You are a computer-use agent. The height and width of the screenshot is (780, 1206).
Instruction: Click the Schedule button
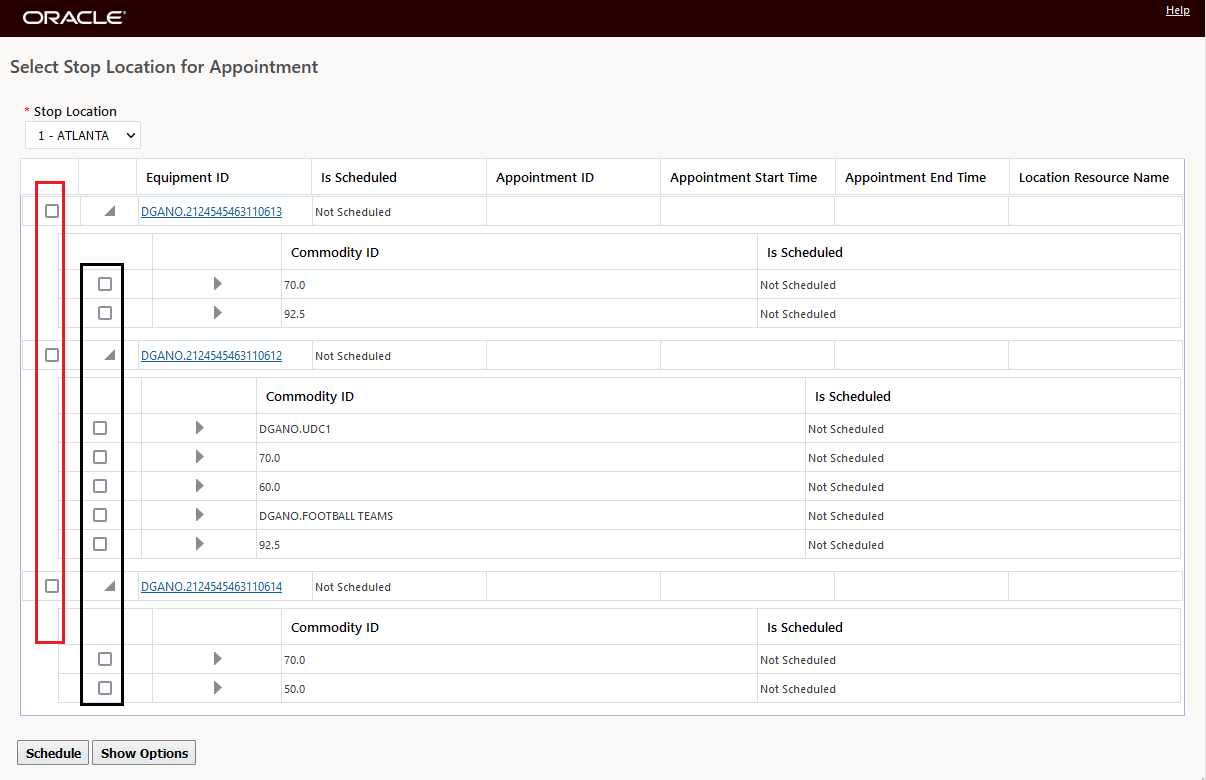point(54,753)
